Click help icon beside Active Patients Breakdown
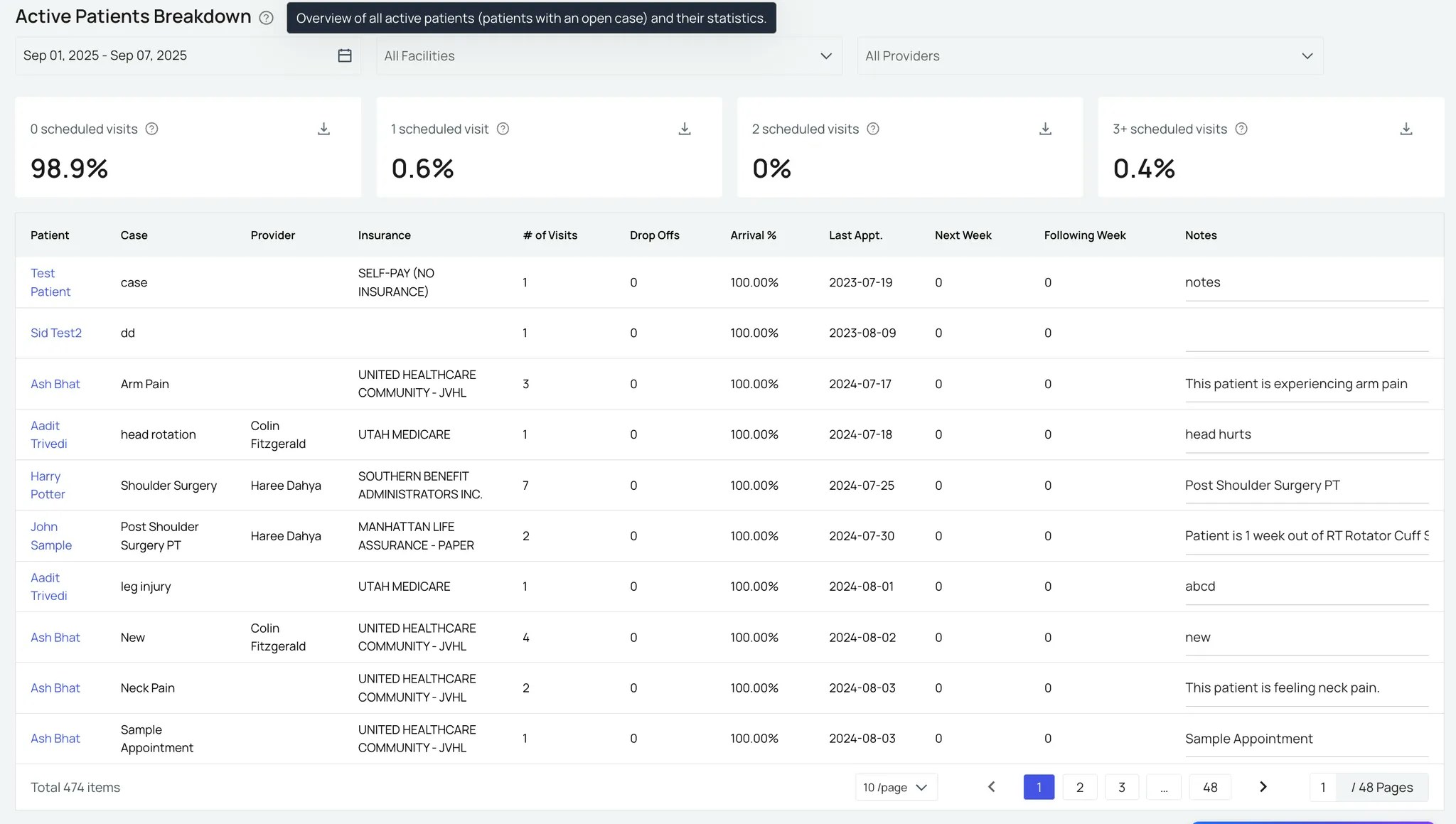This screenshot has width=1456, height=824. point(266,18)
